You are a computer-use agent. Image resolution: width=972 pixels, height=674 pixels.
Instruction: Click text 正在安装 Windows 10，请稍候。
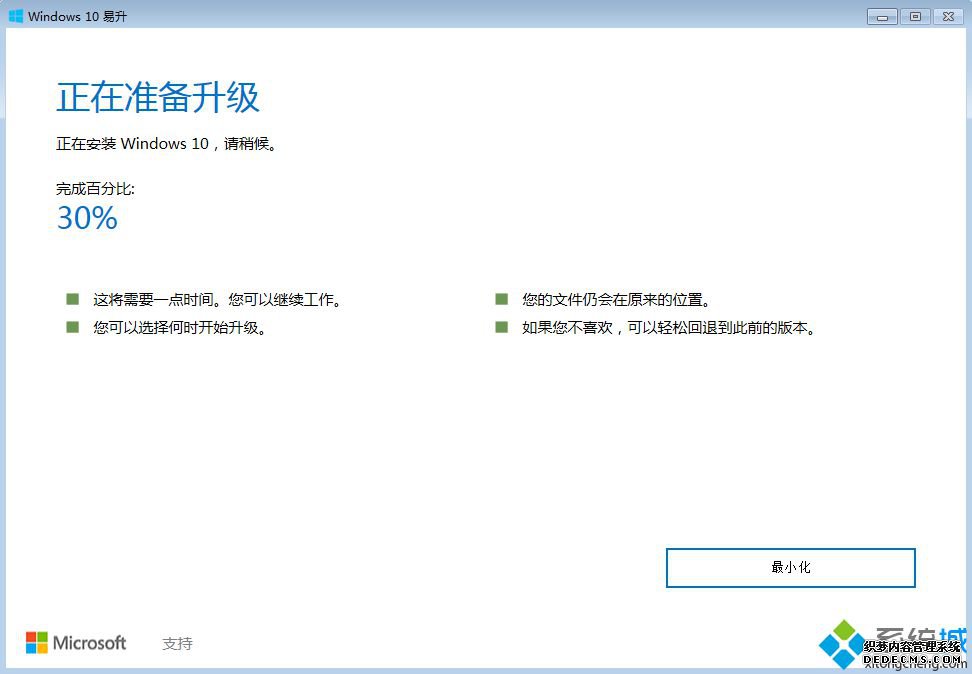166,144
